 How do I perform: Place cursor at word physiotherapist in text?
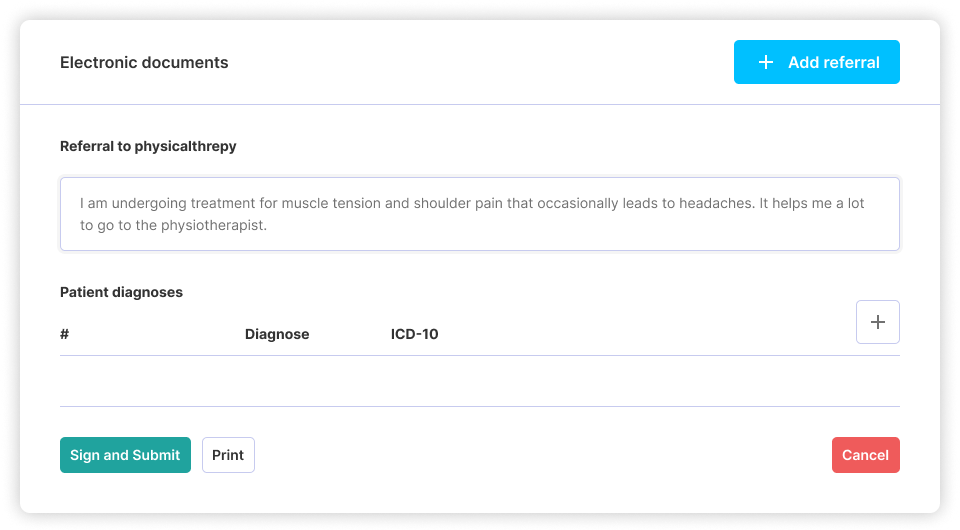[214, 225]
